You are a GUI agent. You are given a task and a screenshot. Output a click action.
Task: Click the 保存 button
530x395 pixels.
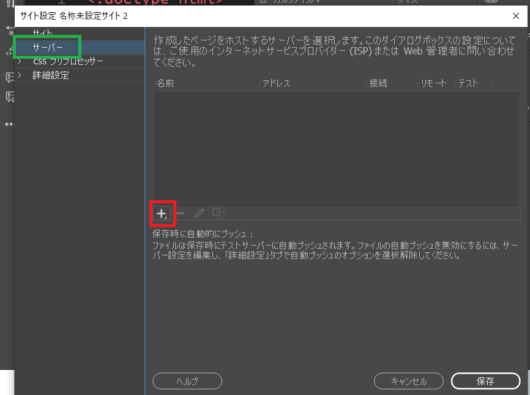pos(485,381)
